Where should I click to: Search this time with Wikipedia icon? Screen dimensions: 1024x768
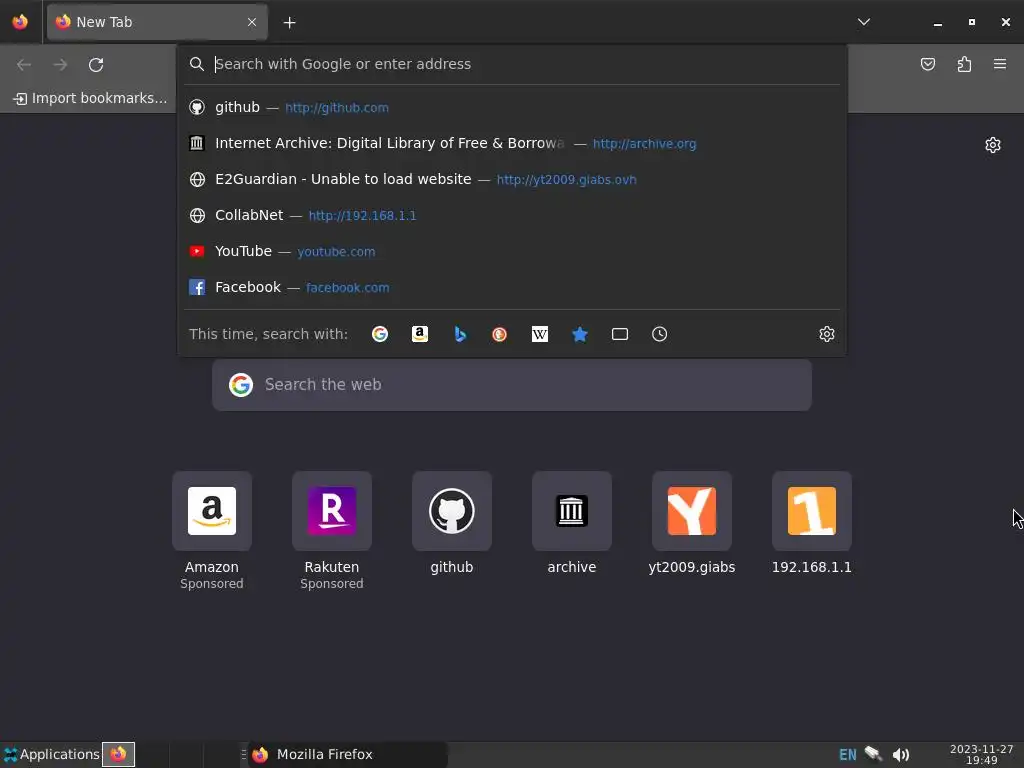(x=539, y=334)
